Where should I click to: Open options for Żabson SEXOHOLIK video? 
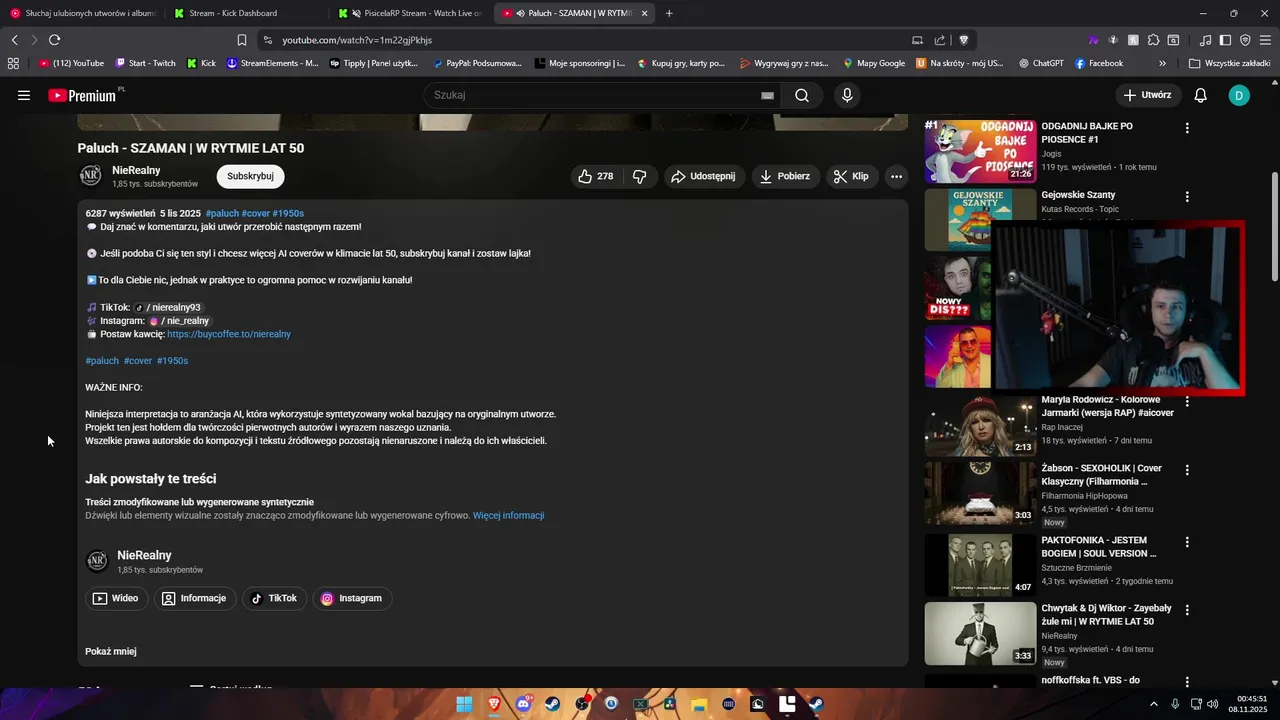coord(1187,470)
